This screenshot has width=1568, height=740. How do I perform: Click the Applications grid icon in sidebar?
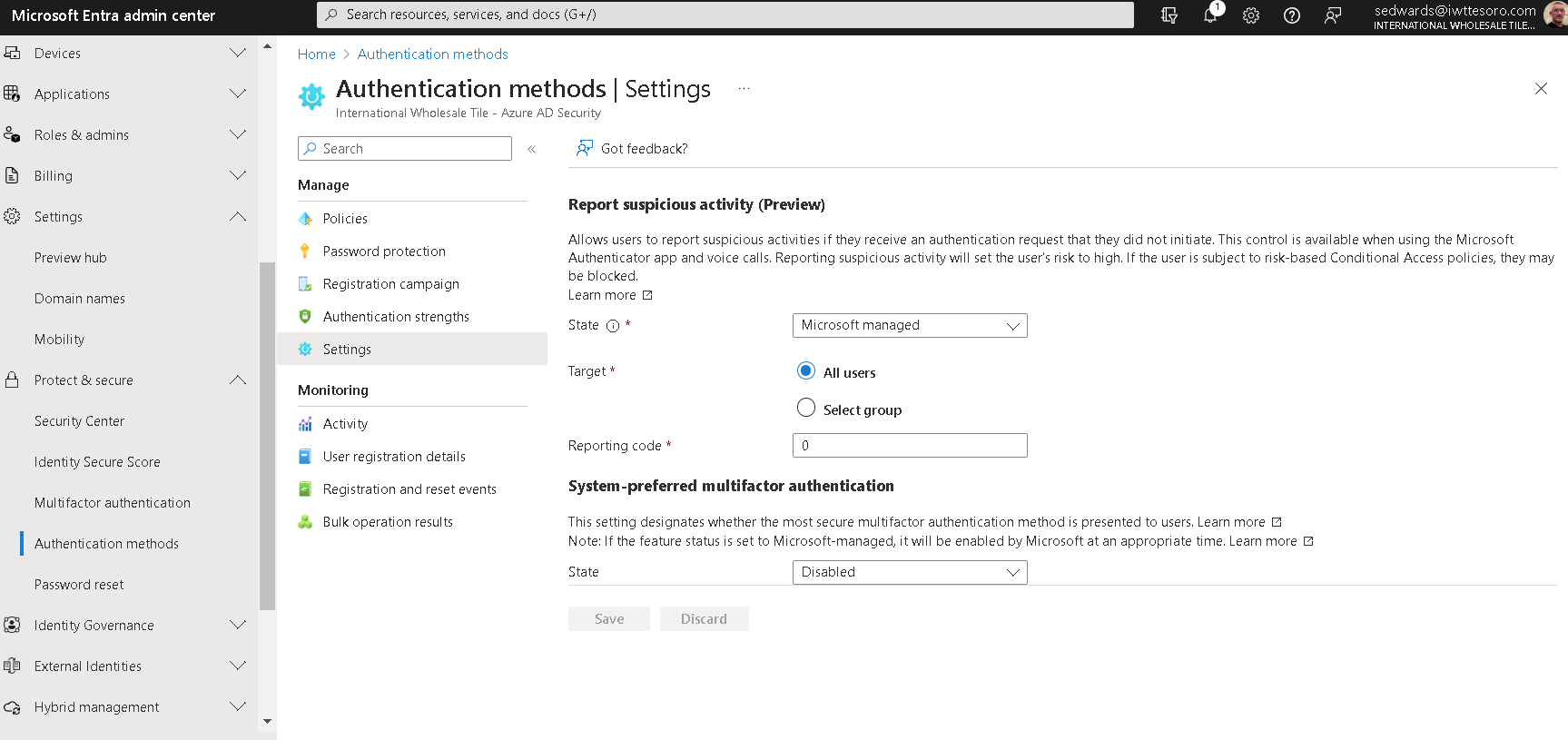(x=12, y=94)
